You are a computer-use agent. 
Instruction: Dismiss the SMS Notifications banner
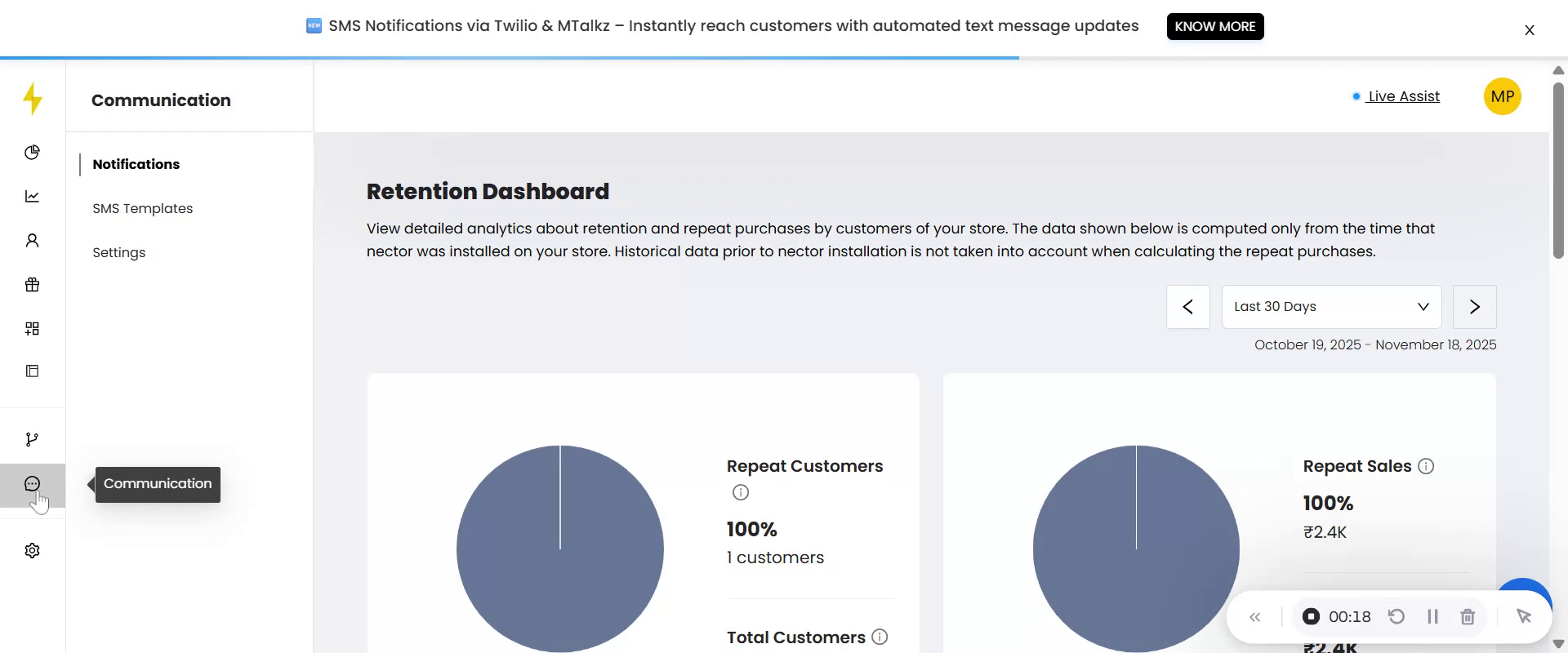(1529, 30)
